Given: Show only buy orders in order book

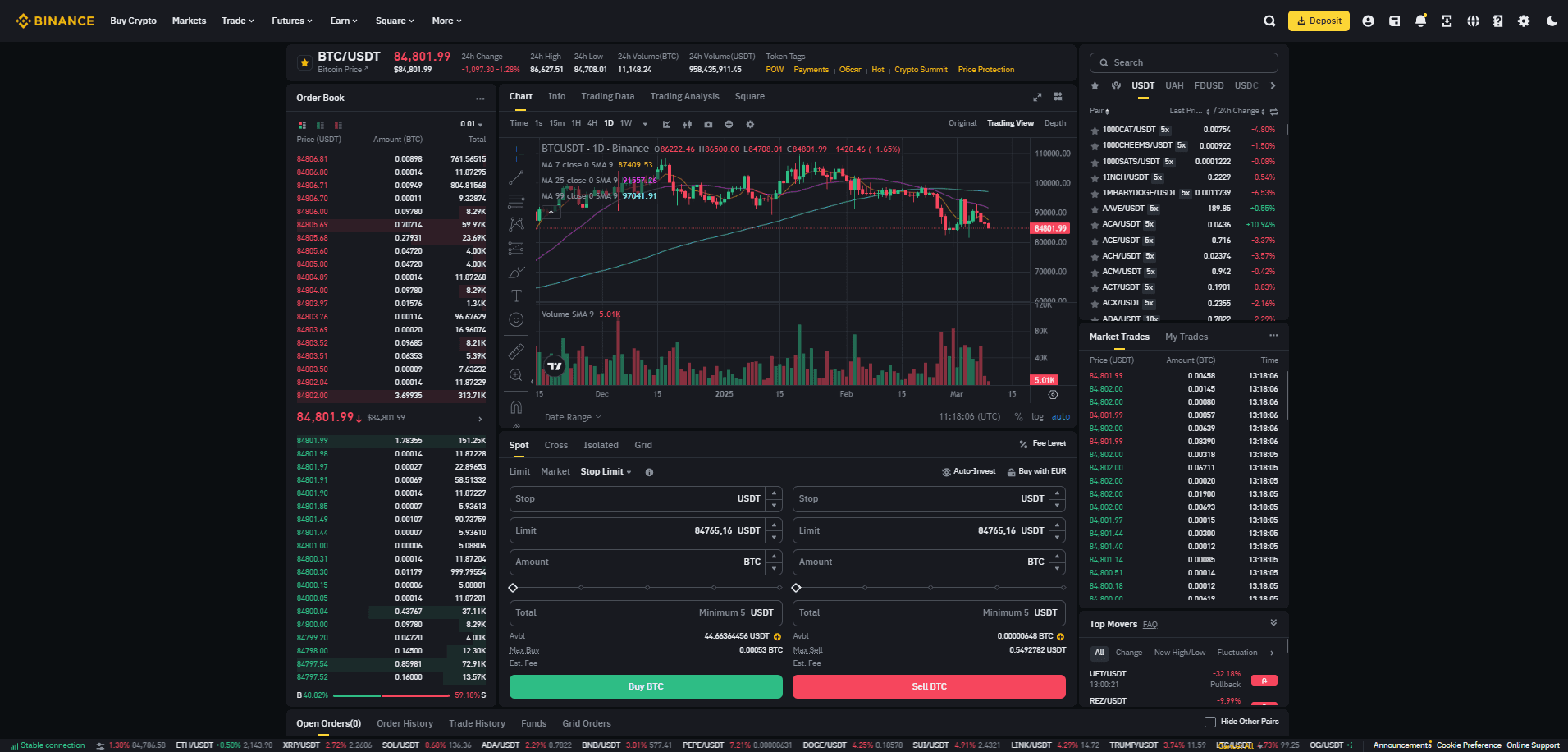Looking at the screenshot, I should coord(320,125).
